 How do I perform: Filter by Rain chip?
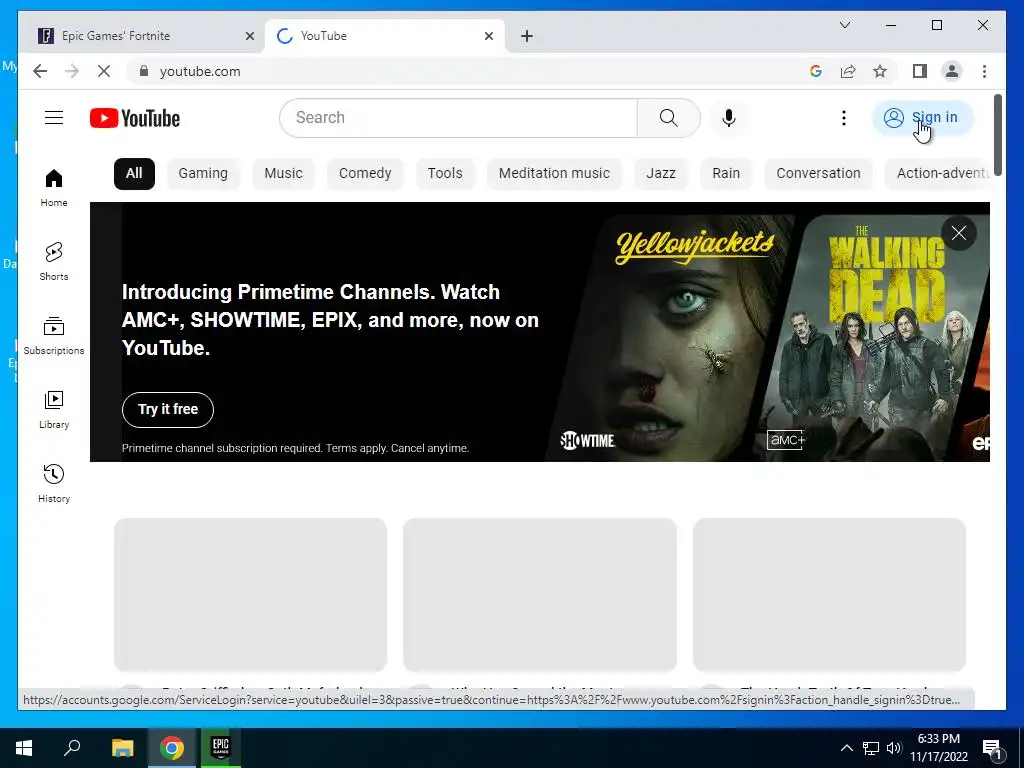[x=726, y=174]
